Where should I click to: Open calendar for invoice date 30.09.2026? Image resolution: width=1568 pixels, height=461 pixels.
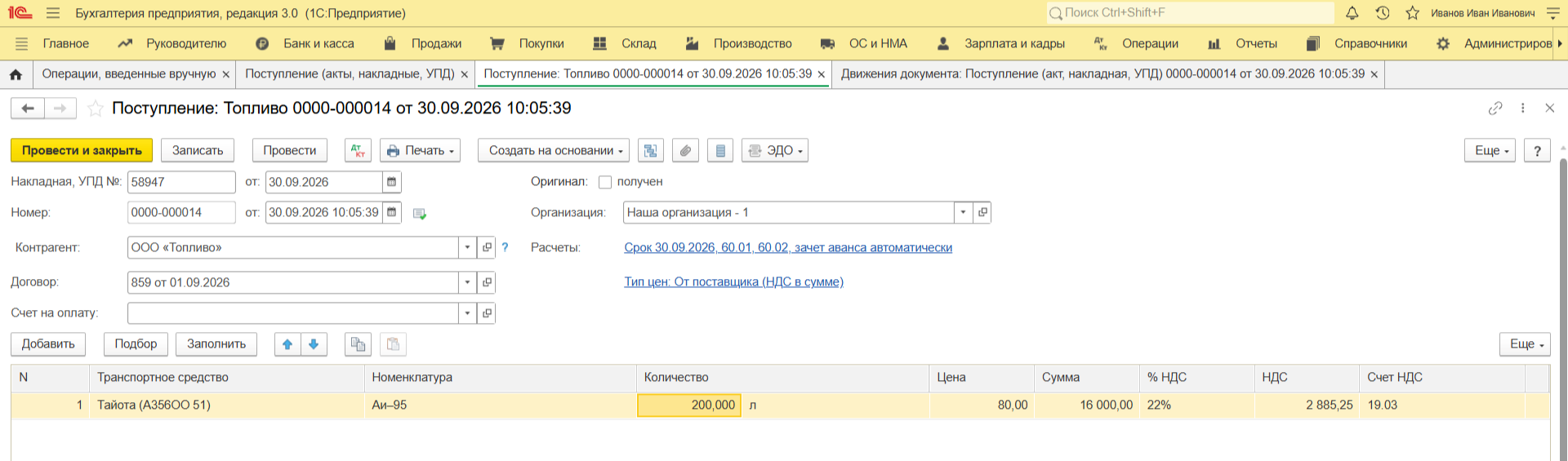tap(392, 182)
